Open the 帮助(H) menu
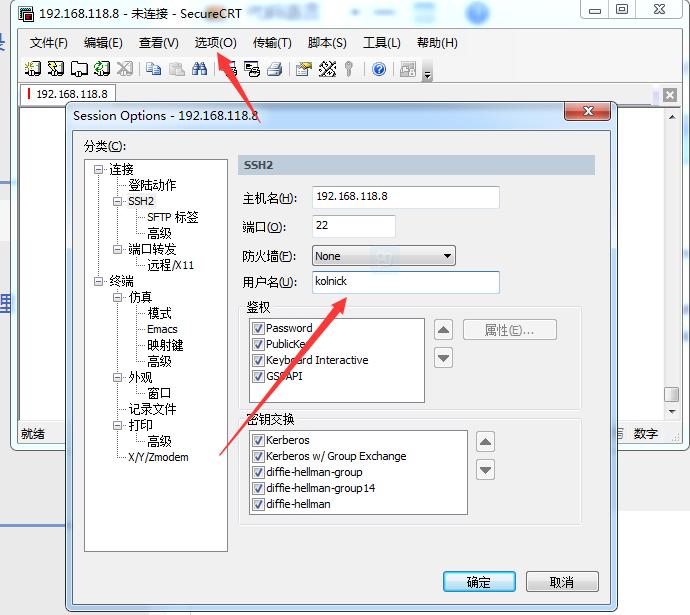 (x=437, y=43)
